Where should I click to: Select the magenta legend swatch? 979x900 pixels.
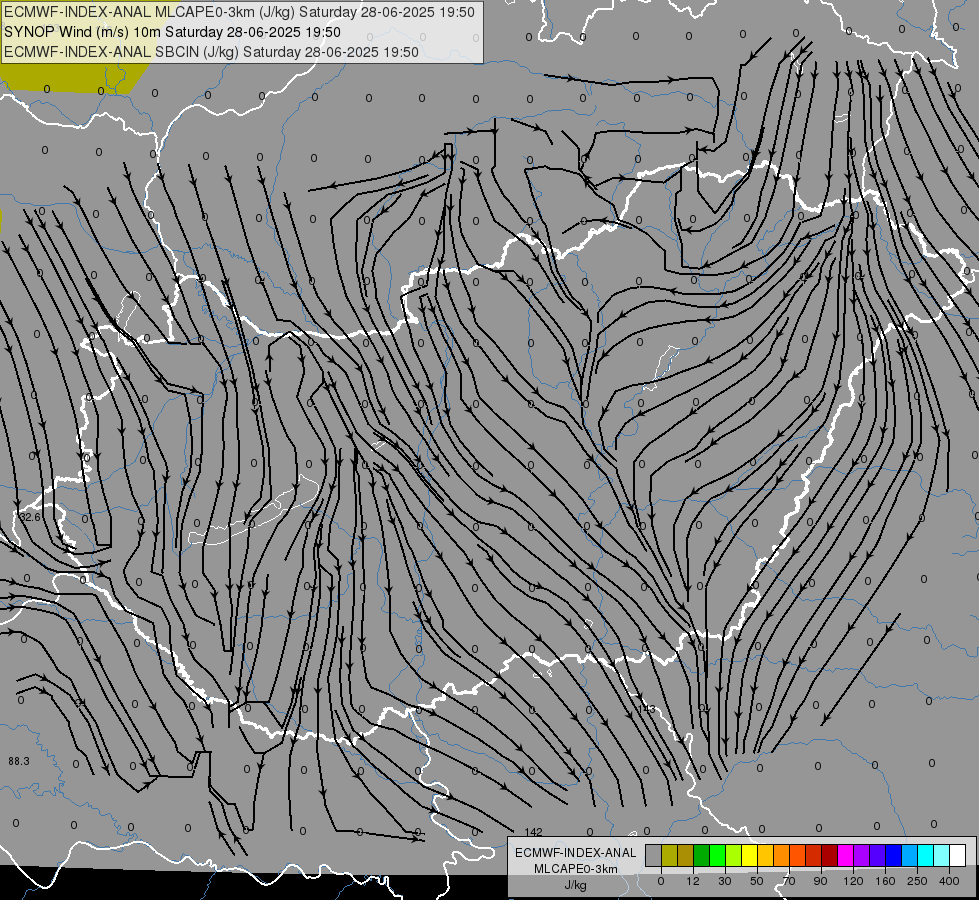[845, 855]
